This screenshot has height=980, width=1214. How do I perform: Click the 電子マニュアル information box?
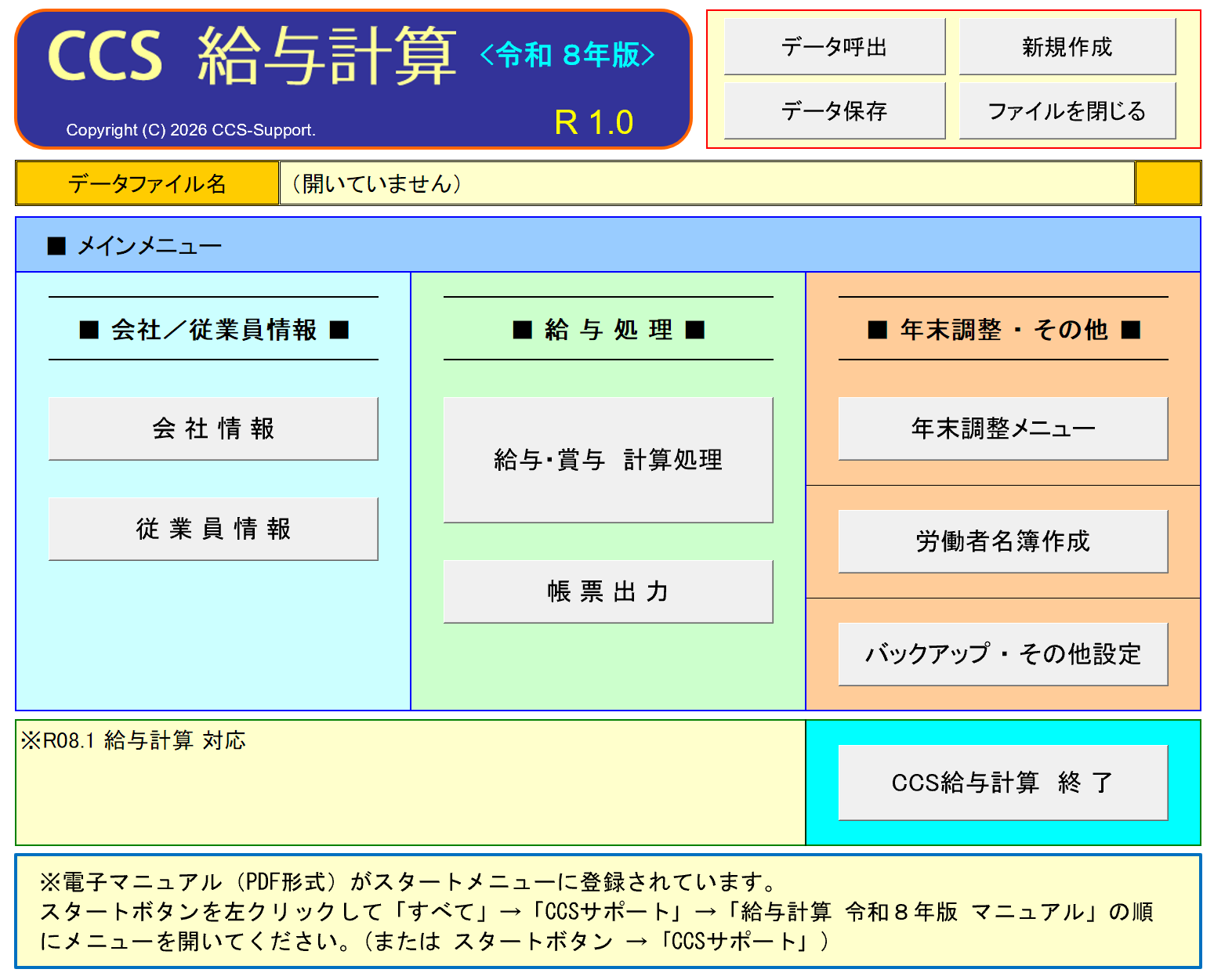click(x=607, y=911)
